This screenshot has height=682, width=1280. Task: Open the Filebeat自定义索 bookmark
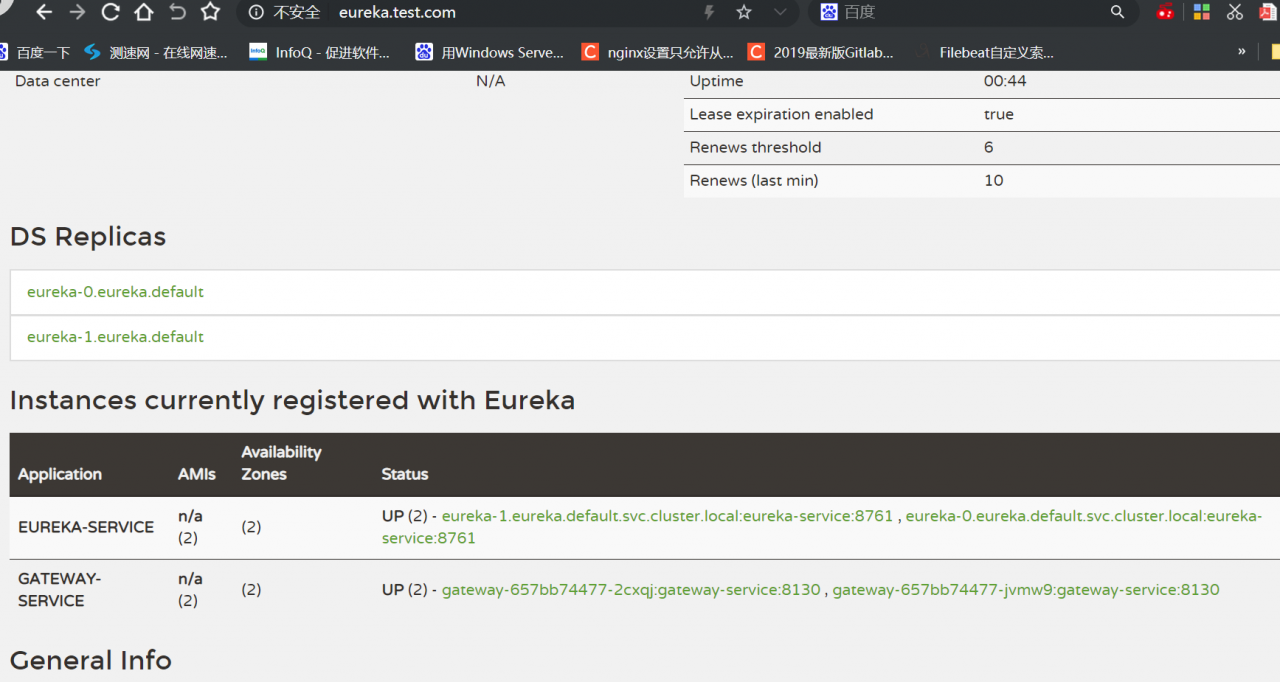[984, 52]
